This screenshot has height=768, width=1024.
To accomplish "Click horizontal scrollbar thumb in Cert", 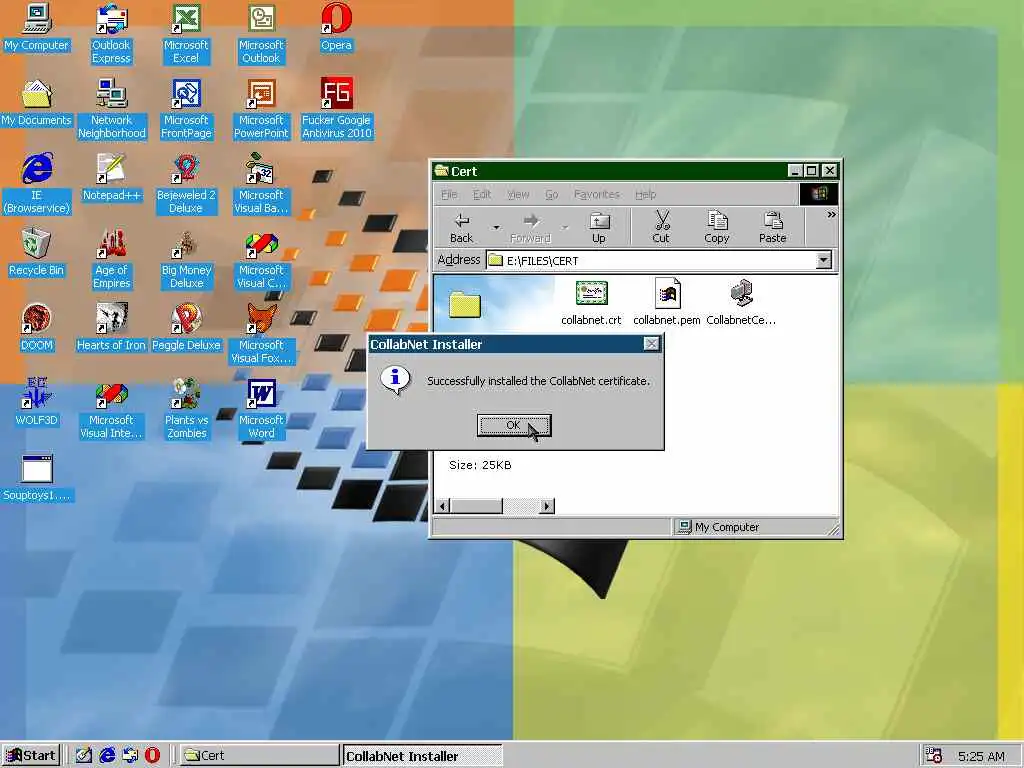I will click(476, 505).
